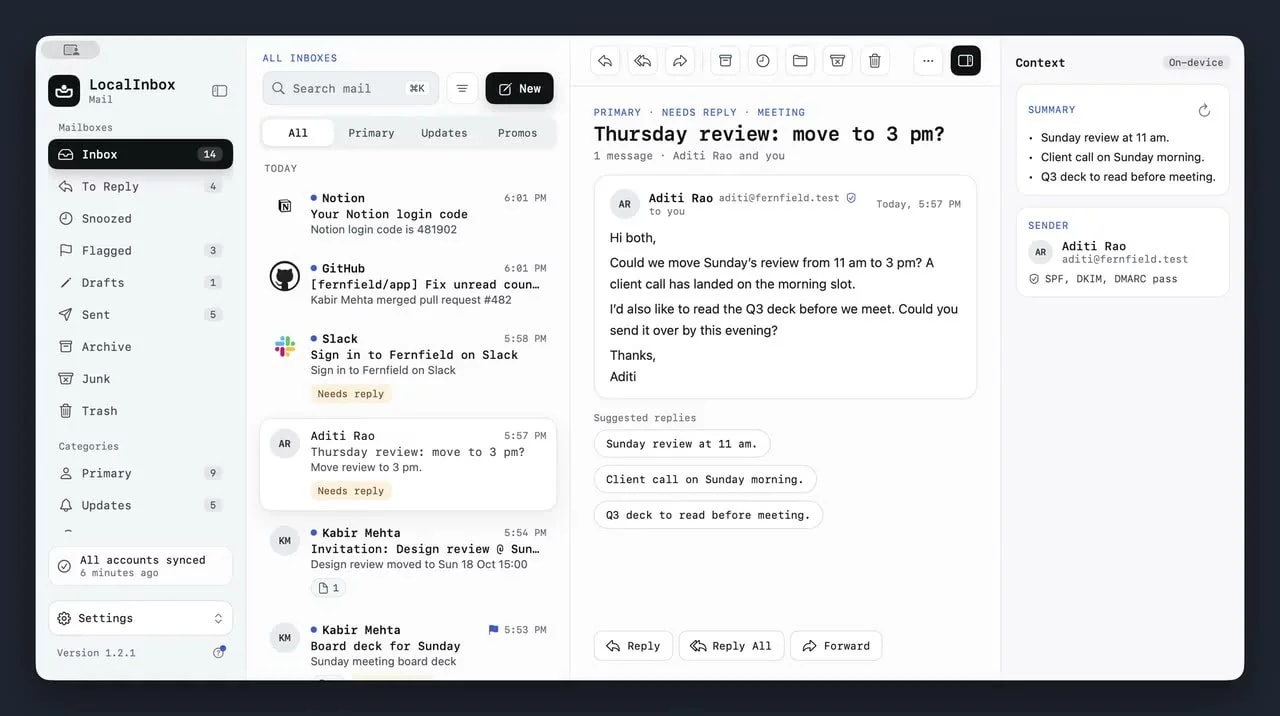Open the Junk mailbox
The width and height of the screenshot is (1280, 716).
[x=140, y=378]
